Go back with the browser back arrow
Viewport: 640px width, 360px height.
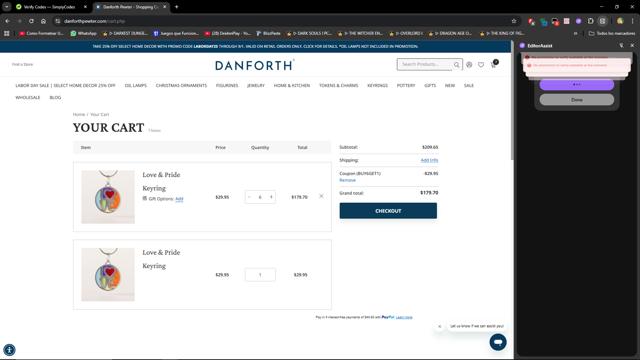[7, 21]
